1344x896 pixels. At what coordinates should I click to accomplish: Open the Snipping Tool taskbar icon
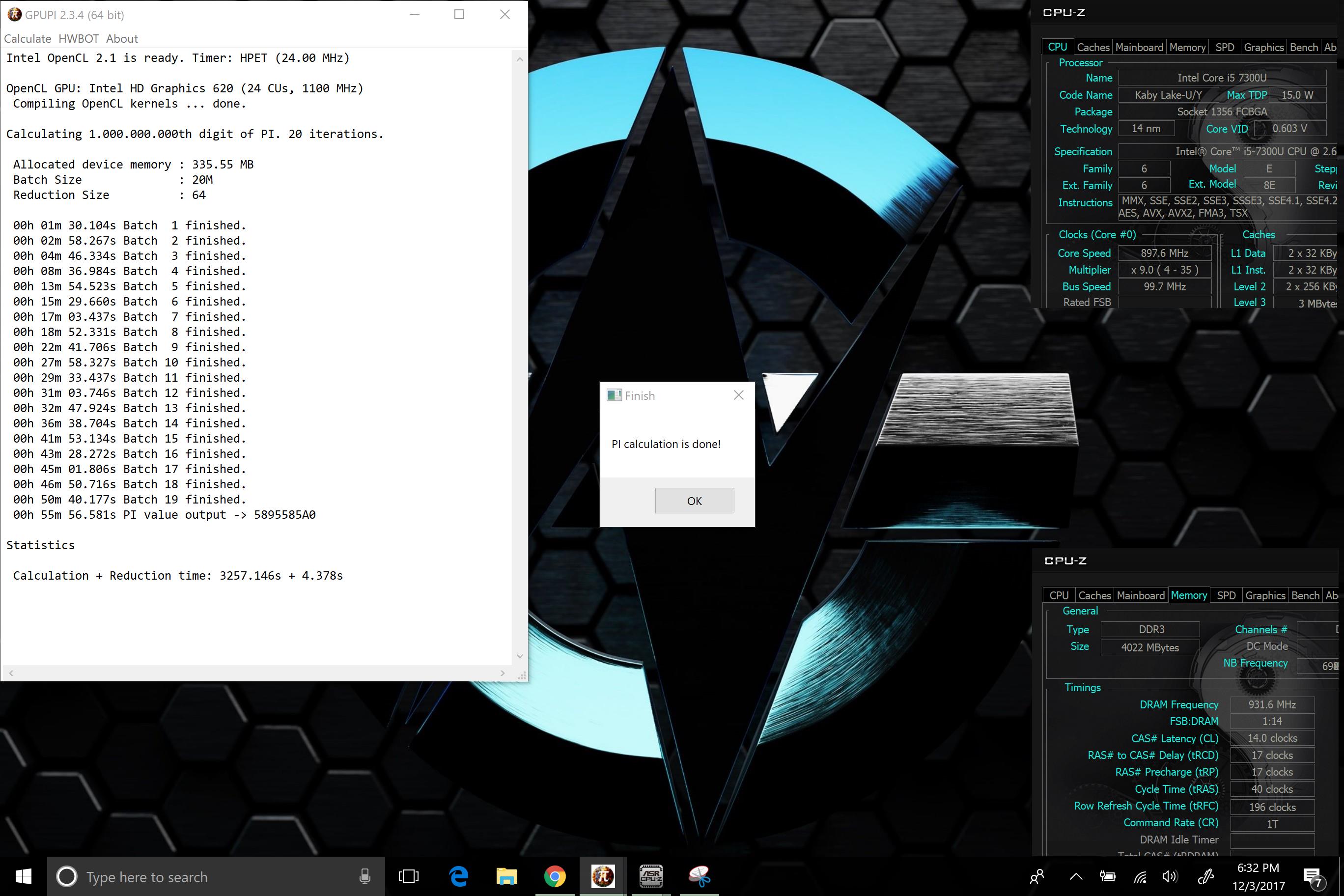pos(699,876)
